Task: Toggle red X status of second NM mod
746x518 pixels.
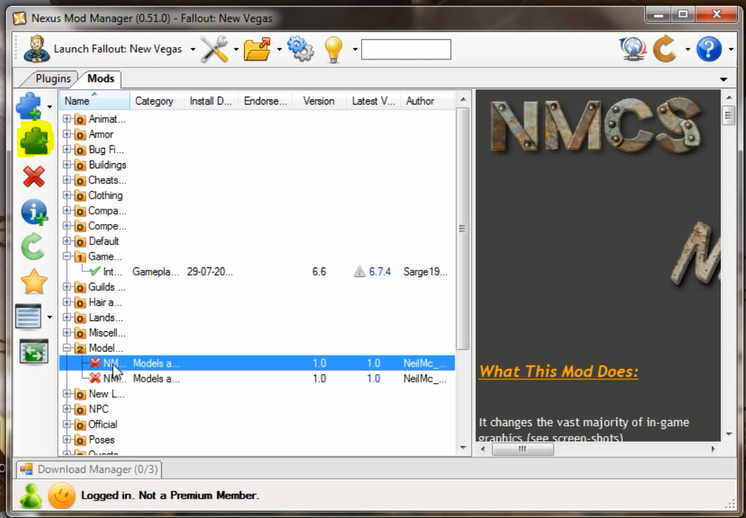Action: (95, 378)
